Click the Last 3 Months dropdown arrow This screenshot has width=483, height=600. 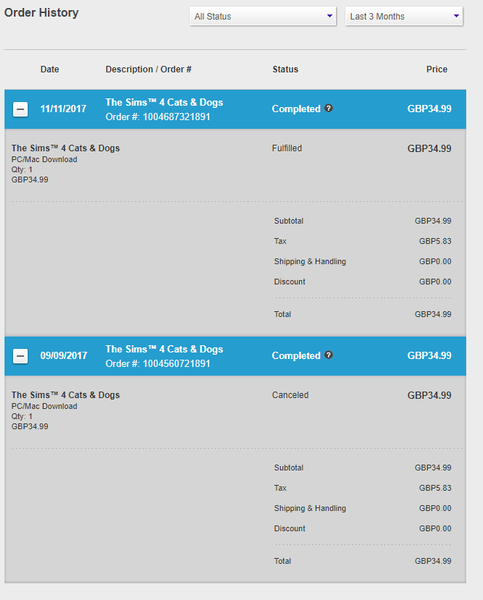tap(456, 16)
